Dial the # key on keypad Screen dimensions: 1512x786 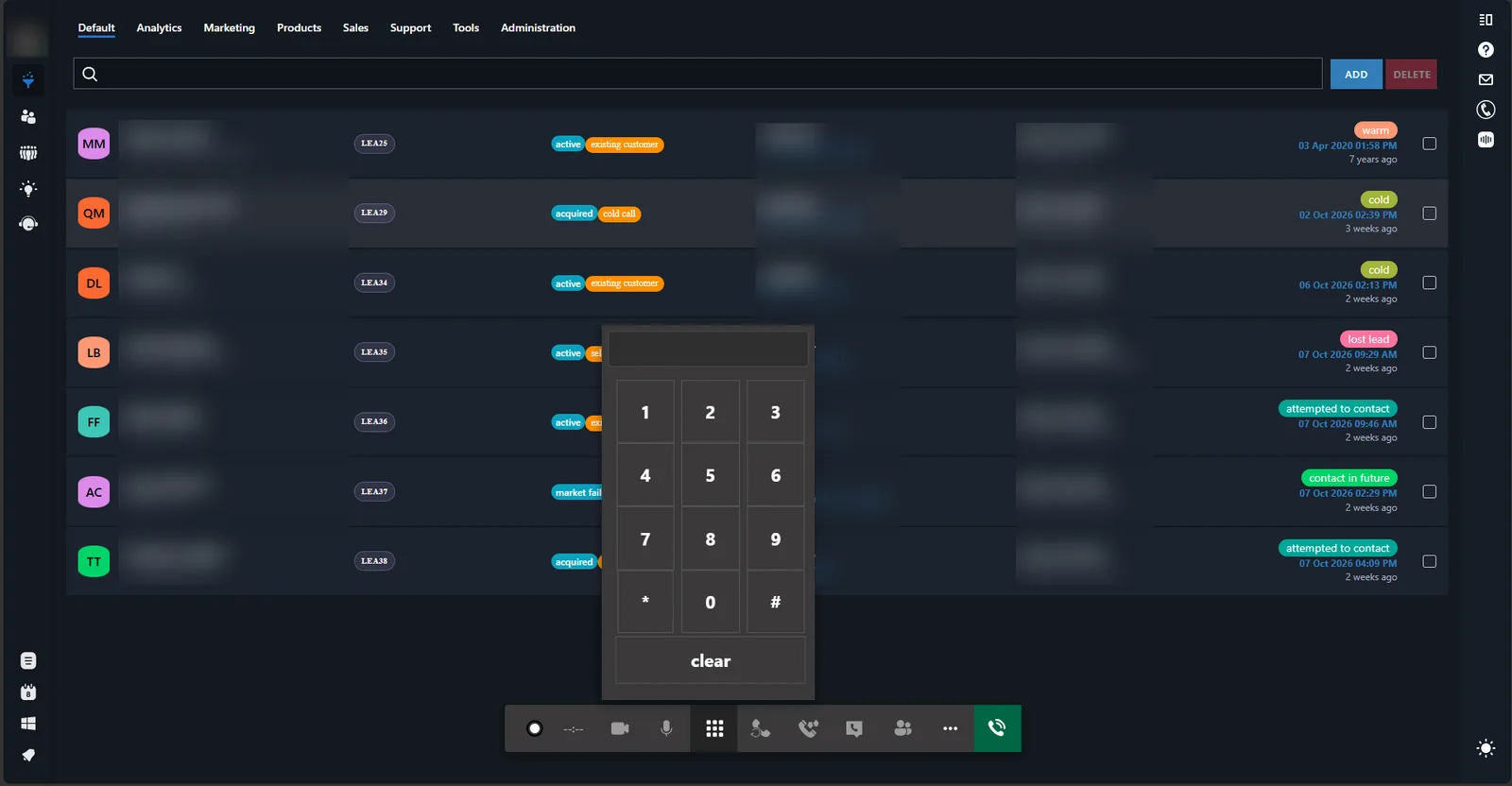tap(775, 602)
